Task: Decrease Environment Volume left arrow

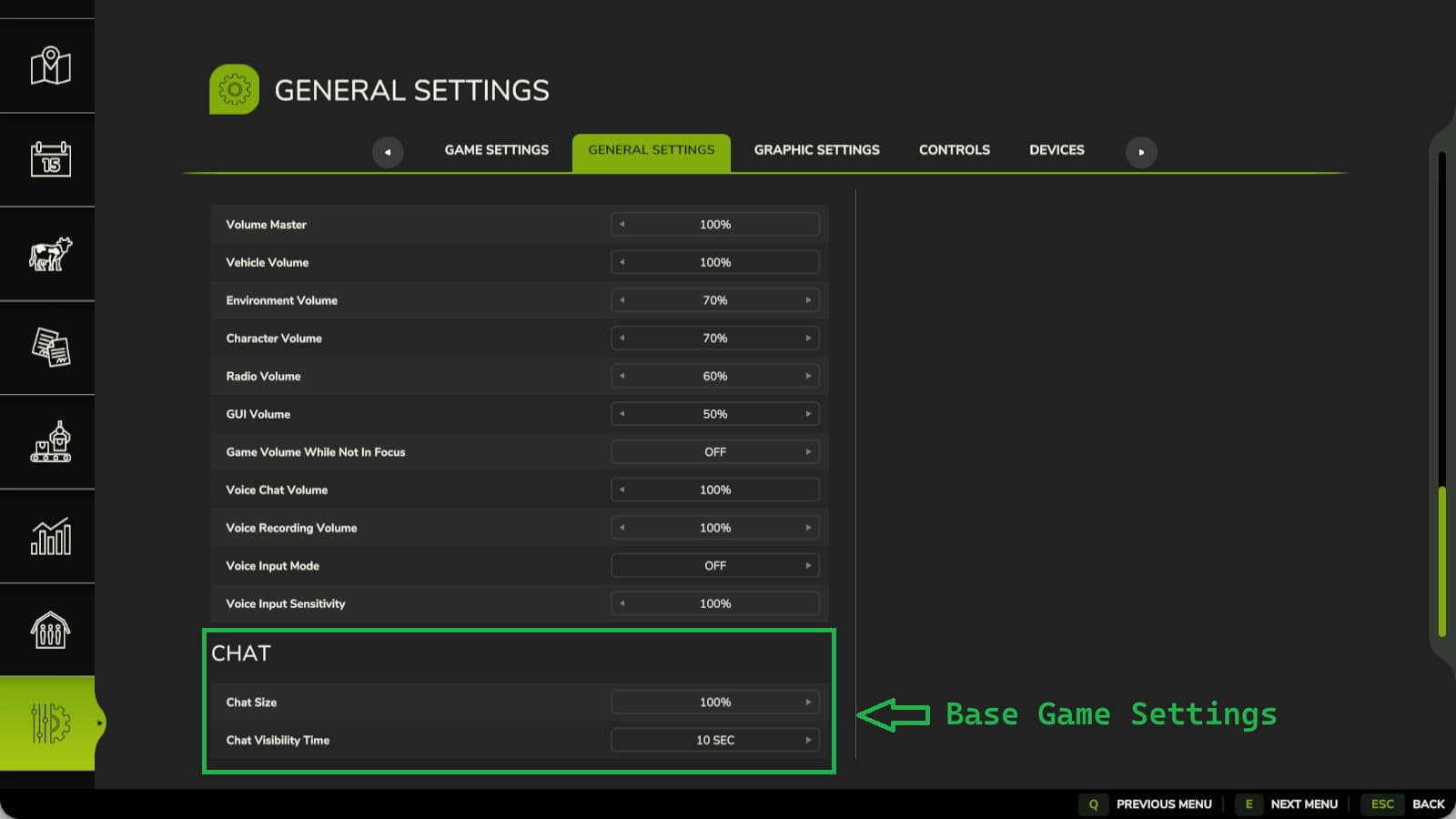Action: [x=622, y=300]
